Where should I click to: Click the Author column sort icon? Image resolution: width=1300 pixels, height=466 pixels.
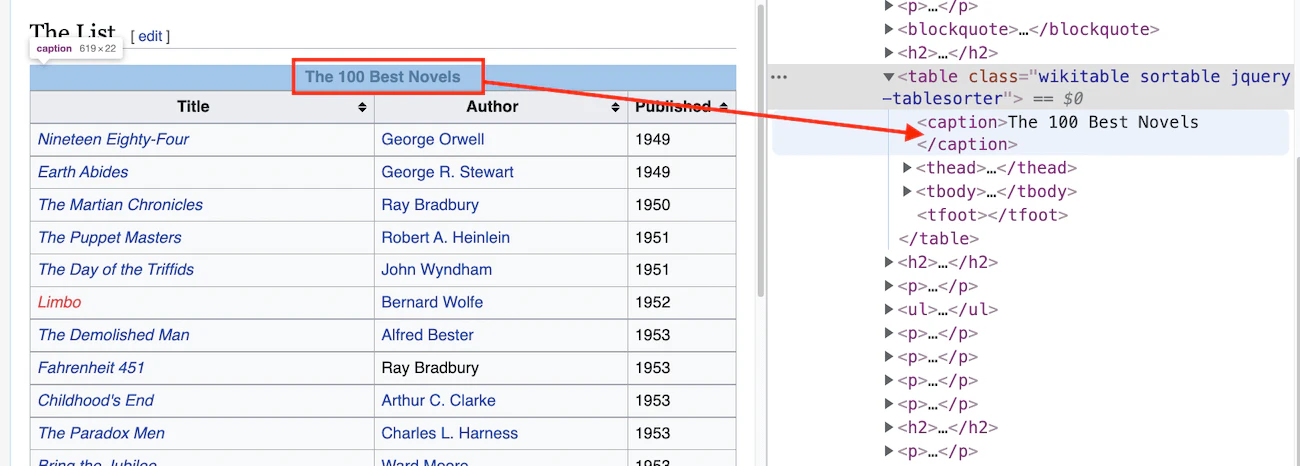pos(616,107)
